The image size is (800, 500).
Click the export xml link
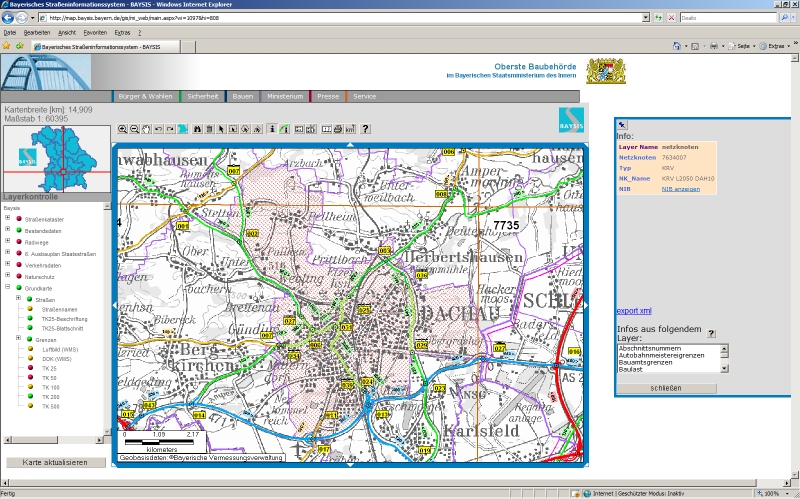(634, 311)
